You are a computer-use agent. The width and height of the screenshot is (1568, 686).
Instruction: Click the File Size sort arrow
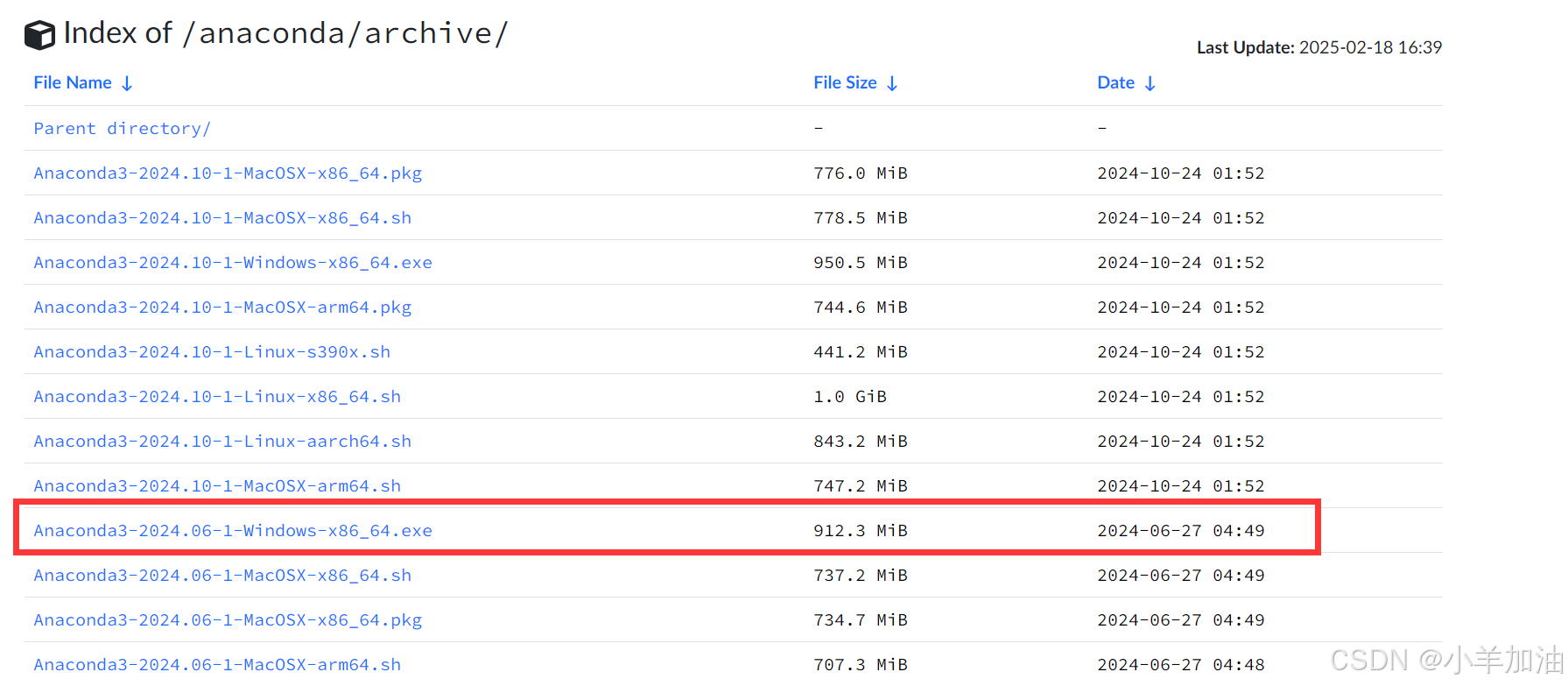[892, 83]
